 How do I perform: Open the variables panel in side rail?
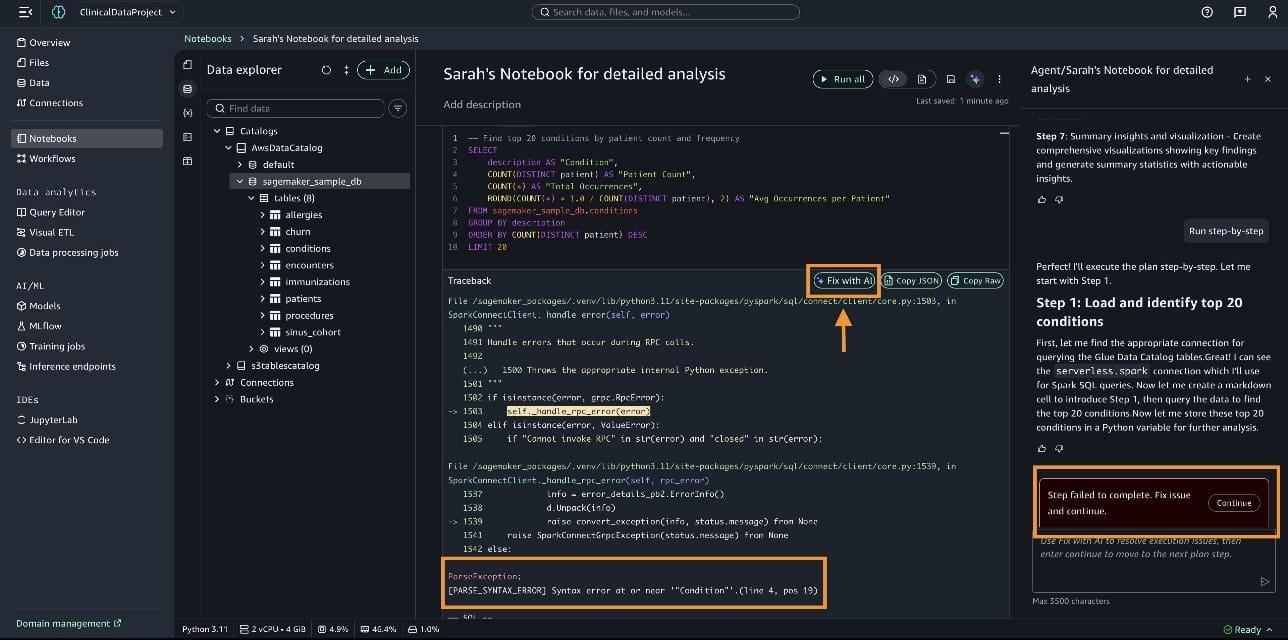click(x=188, y=112)
